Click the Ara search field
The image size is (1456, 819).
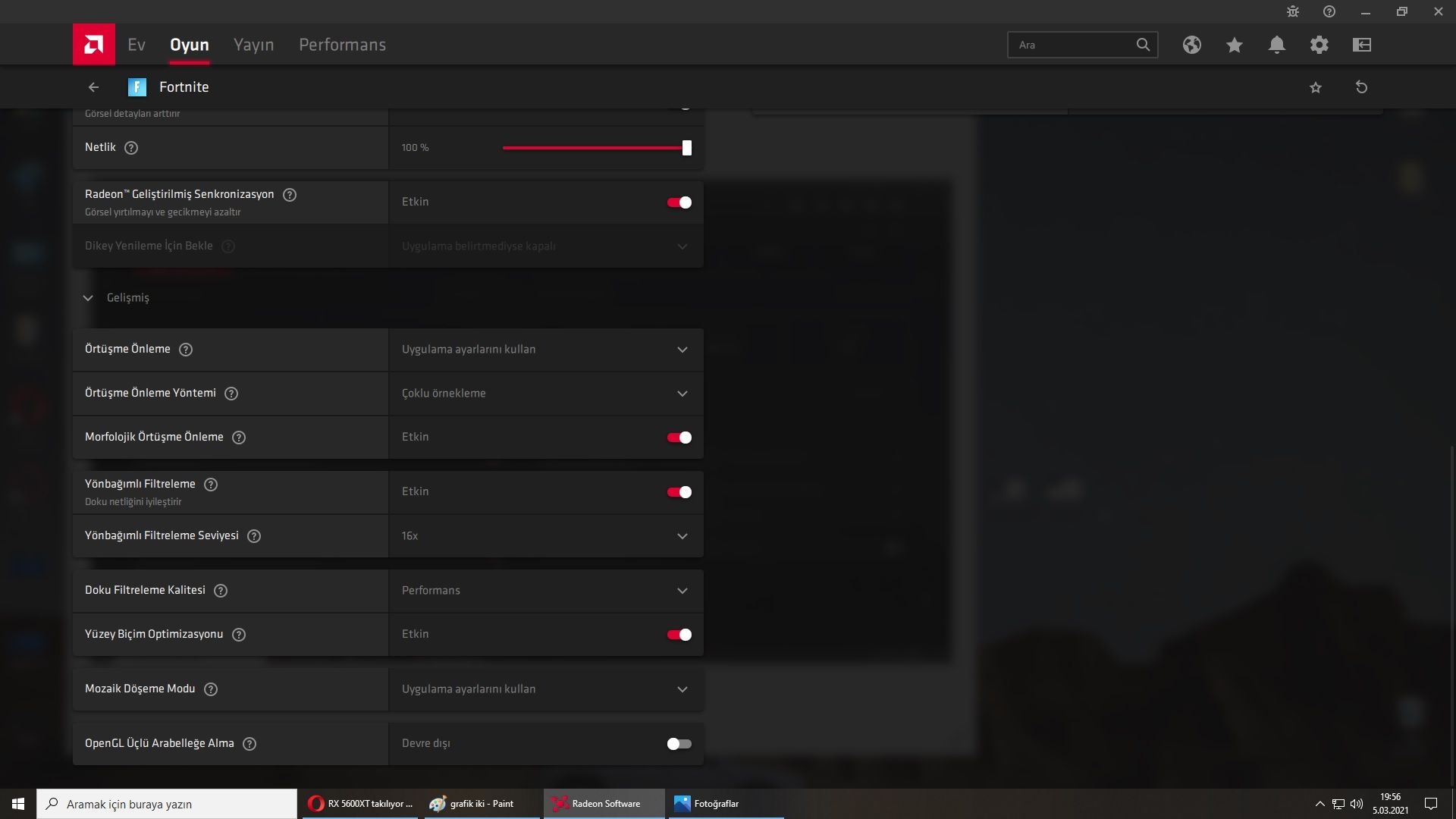(1073, 45)
